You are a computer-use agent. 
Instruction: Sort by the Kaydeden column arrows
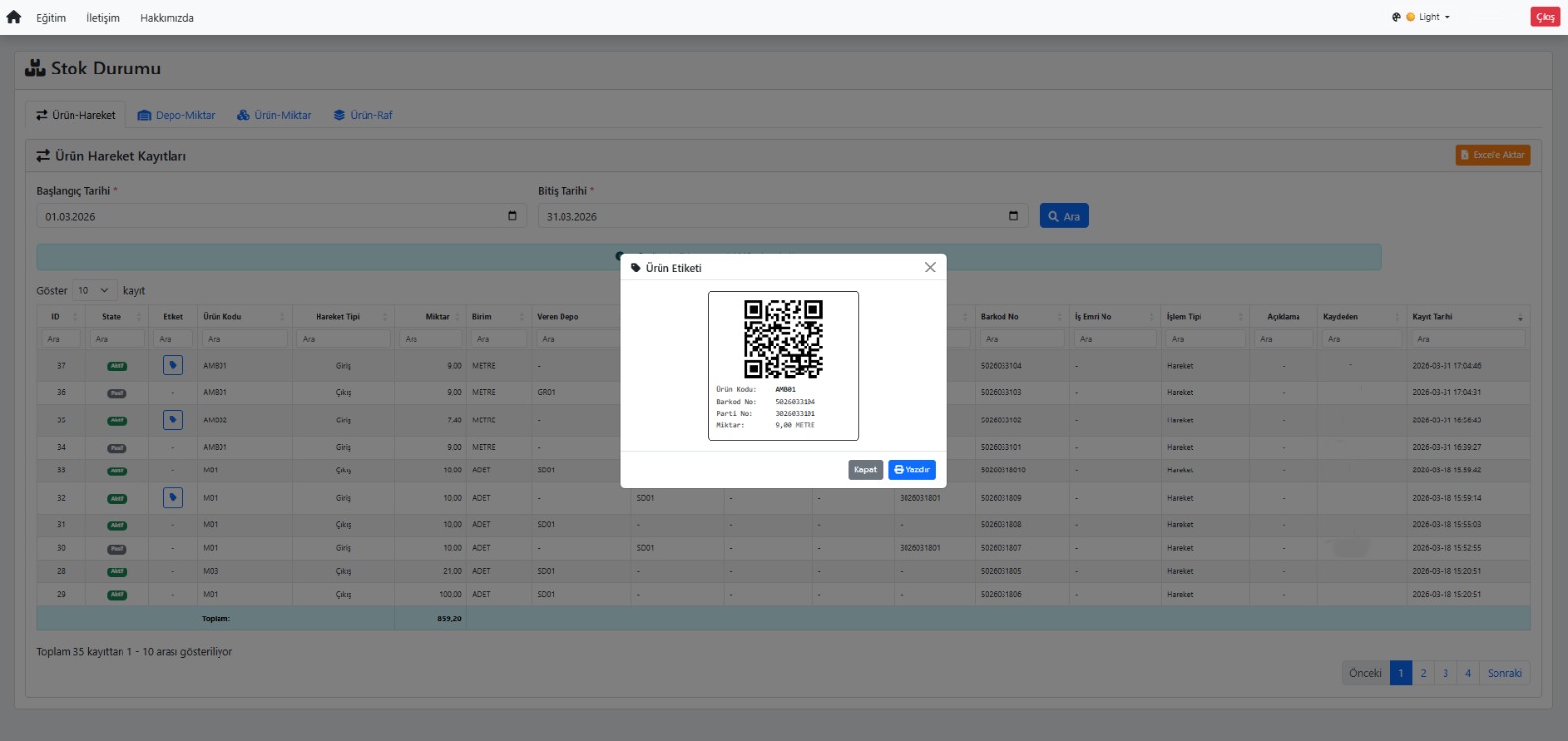click(x=1397, y=317)
